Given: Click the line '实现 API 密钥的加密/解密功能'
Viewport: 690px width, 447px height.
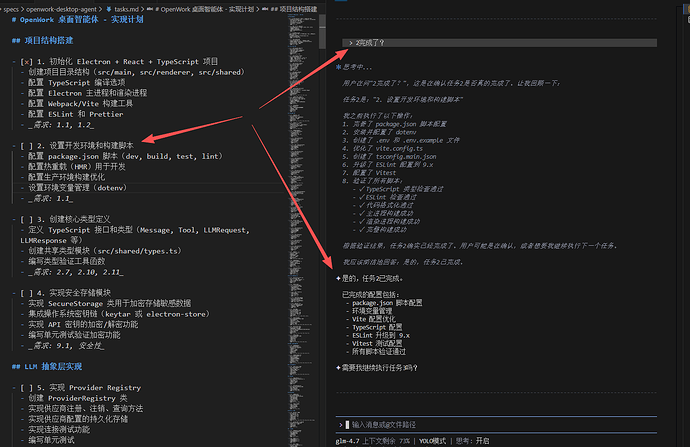Looking at the screenshot, I should (83, 325).
